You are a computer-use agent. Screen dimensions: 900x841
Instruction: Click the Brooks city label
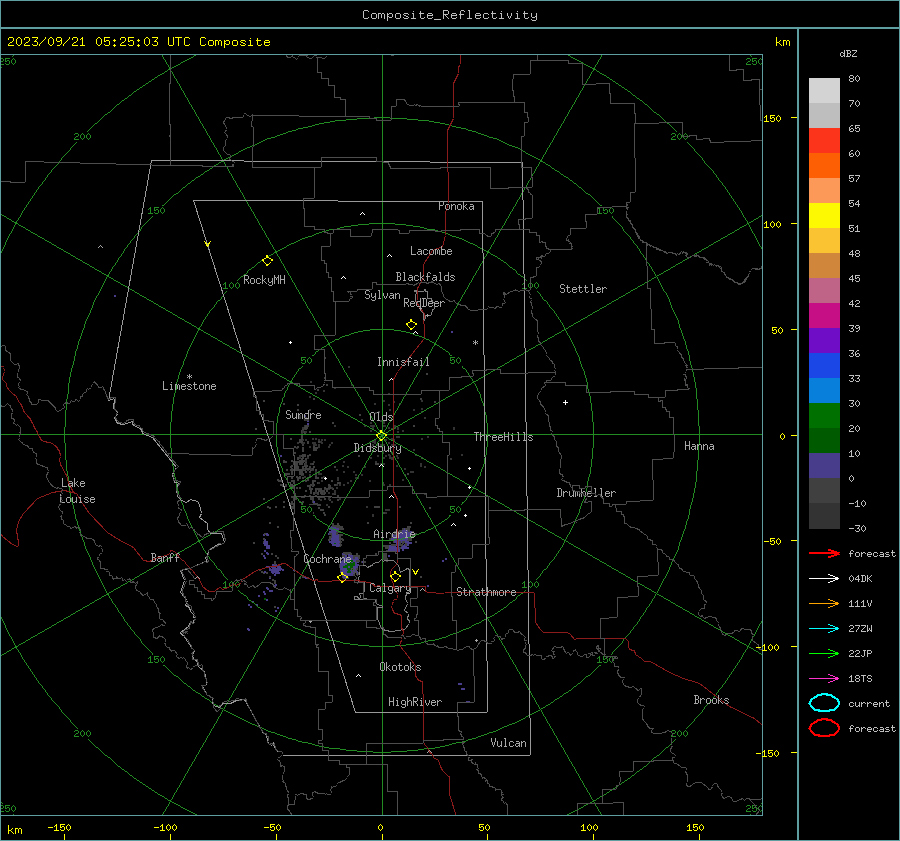711,700
